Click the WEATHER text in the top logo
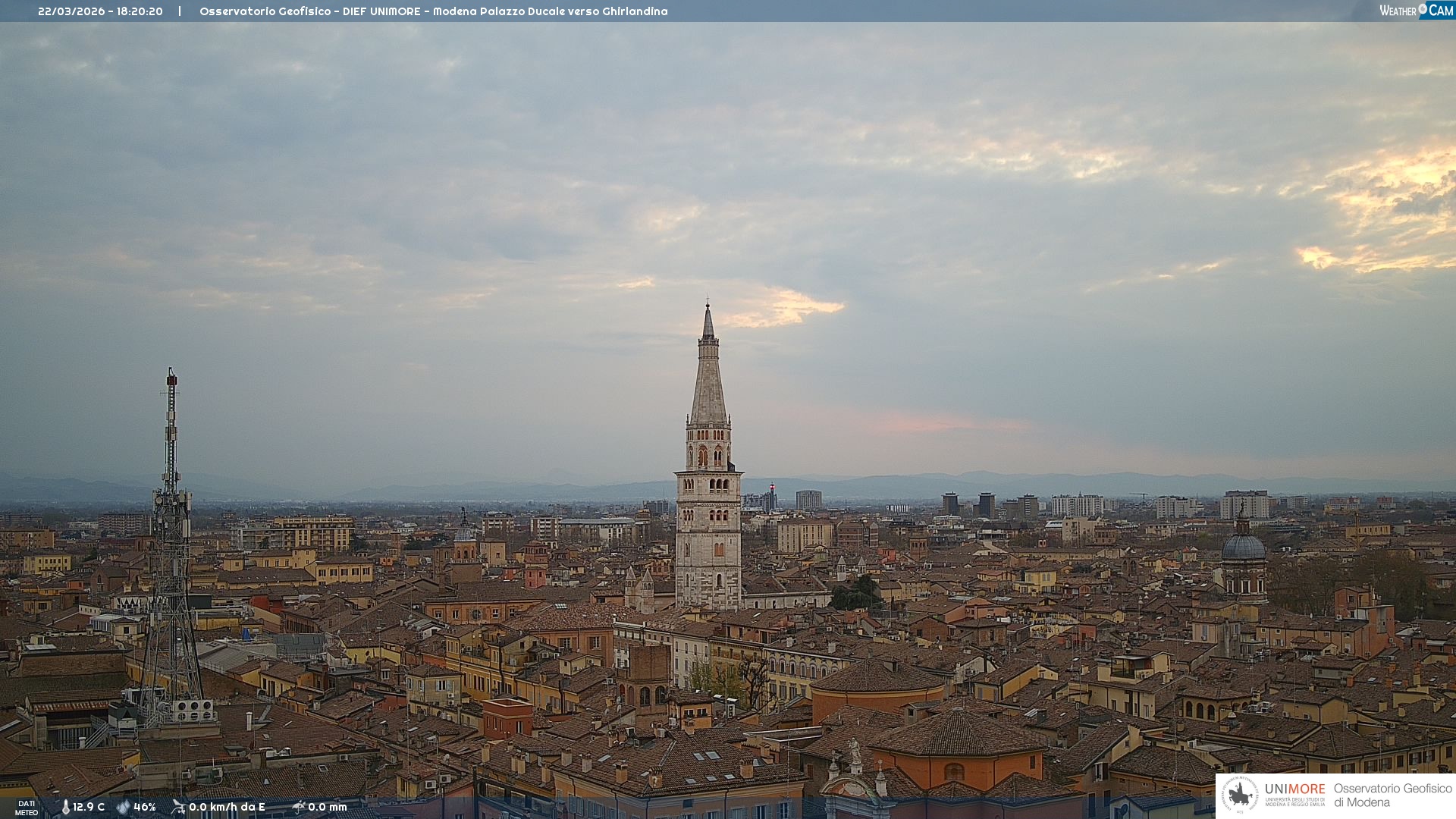Screen dimensions: 1456x819 1398,11
